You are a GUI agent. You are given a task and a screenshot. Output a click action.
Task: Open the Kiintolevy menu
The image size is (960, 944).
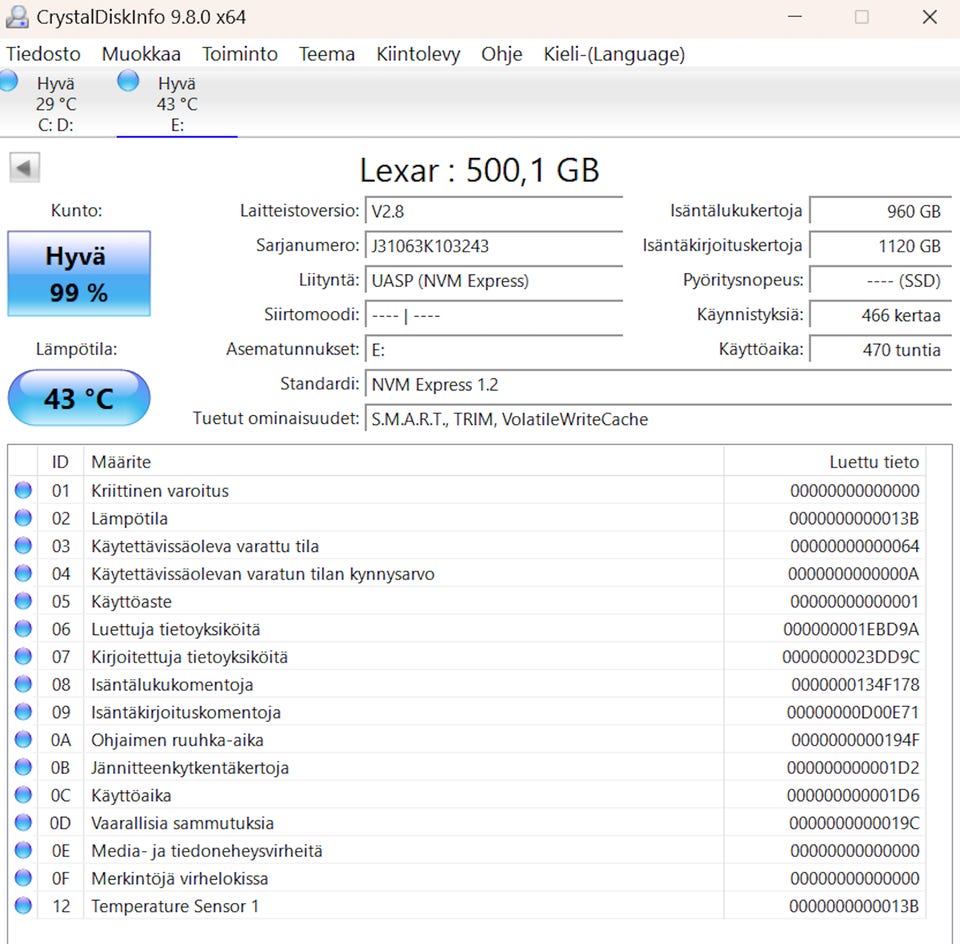coord(418,54)
